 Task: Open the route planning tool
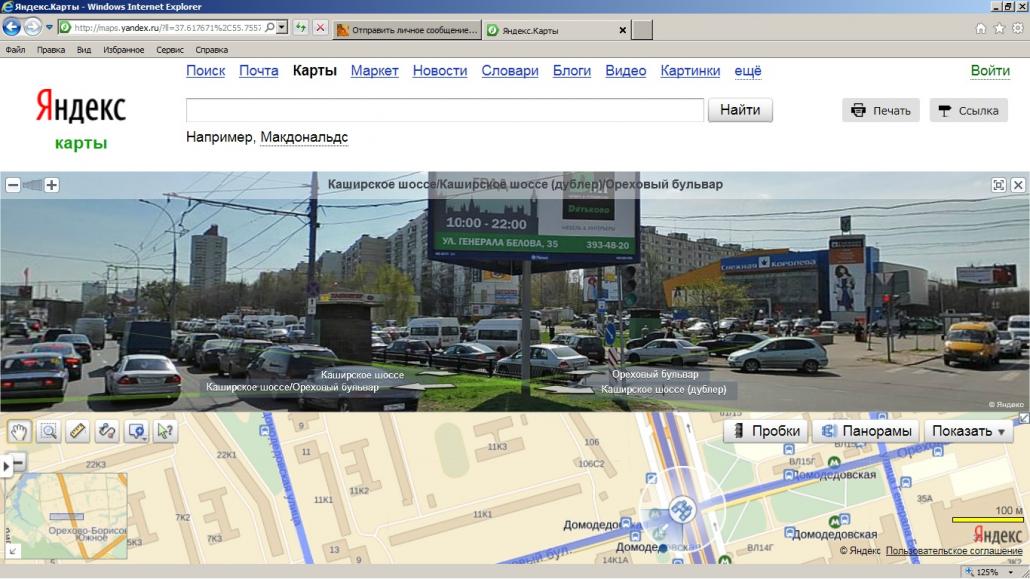point(106,431)
